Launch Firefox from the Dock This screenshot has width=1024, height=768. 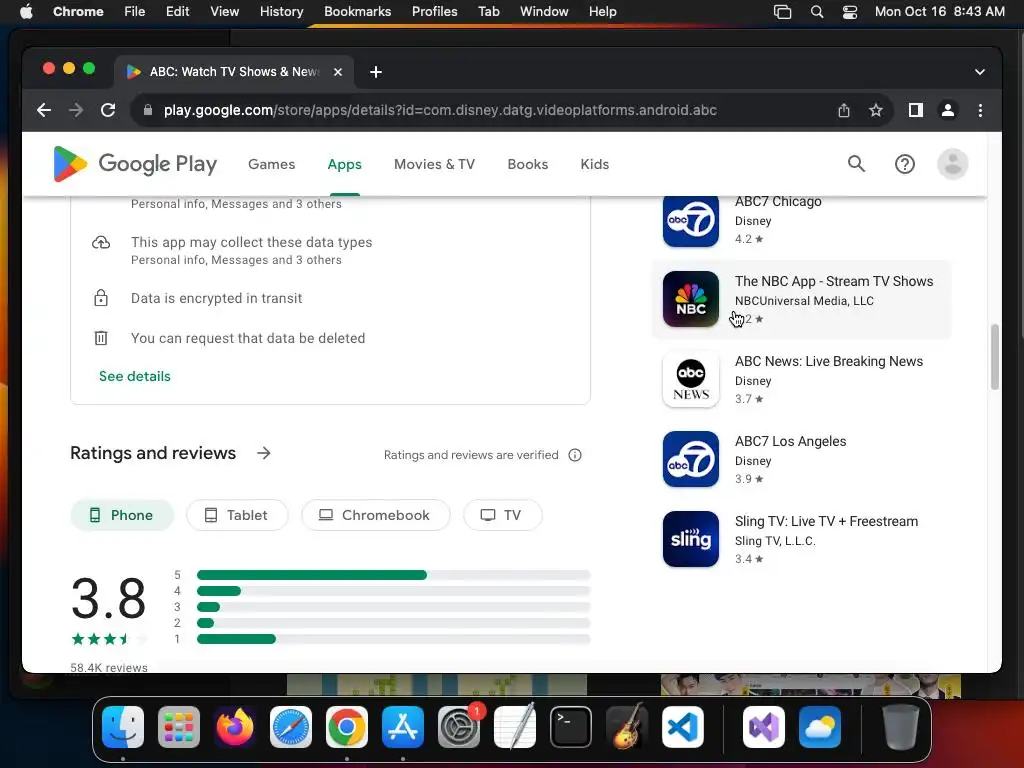pyautogui.click(x=234, y=727)
